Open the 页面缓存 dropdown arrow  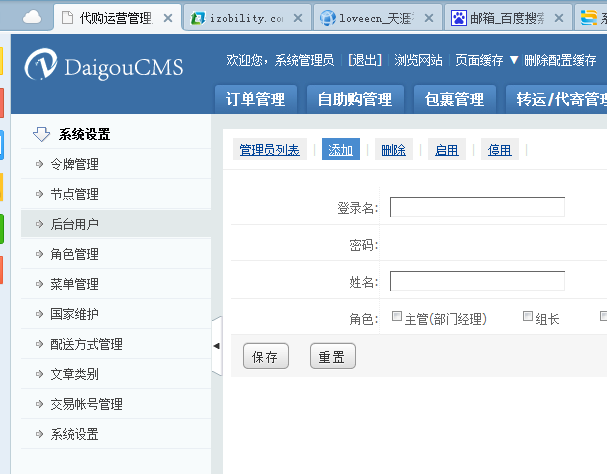point(514,60)
